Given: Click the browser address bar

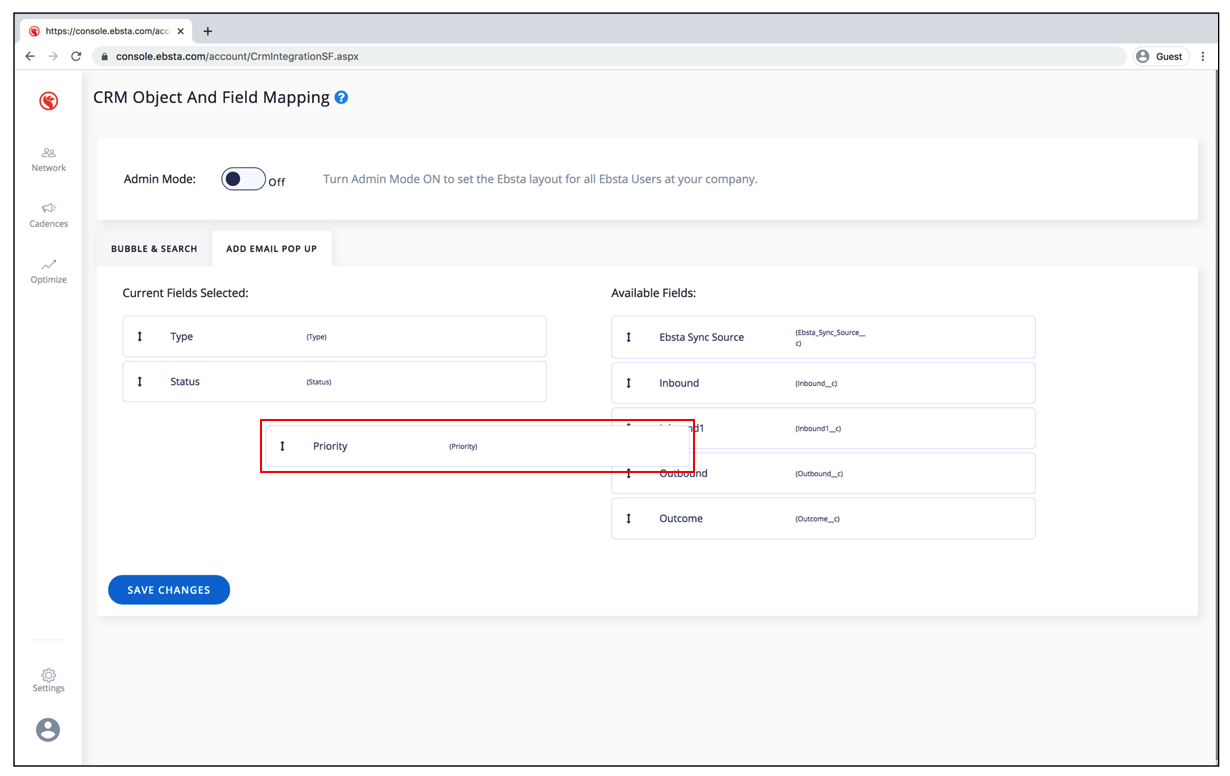Looking at the screenshot, I should pos(600,57).
